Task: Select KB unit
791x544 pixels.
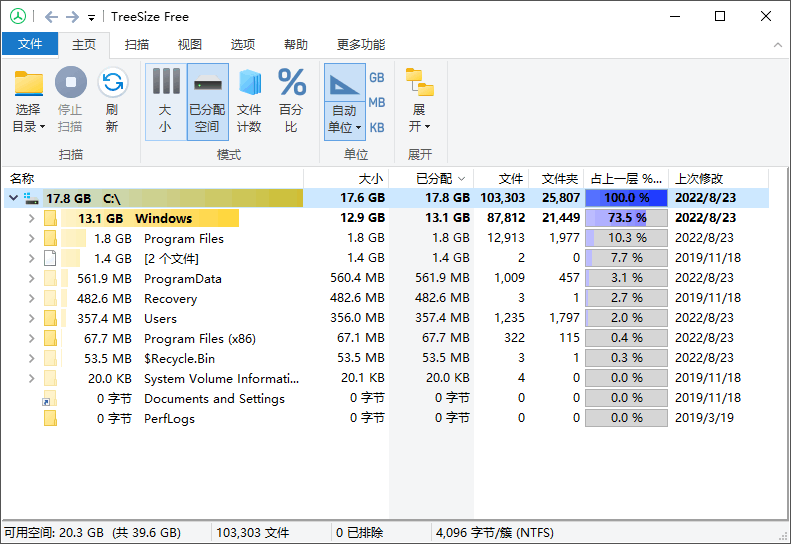Action: [x=376, y=128]
